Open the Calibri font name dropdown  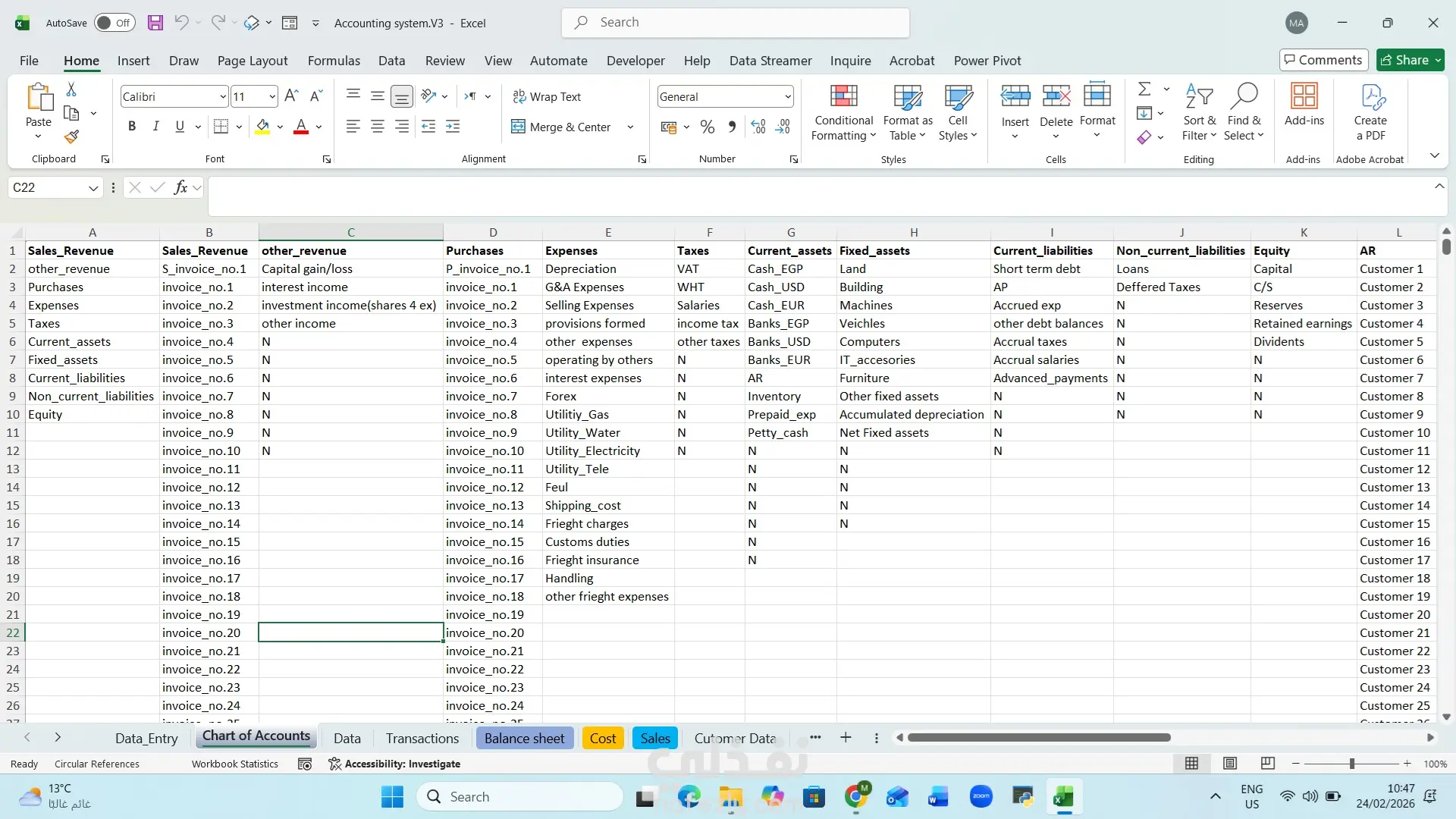click(x=223, y=96)
